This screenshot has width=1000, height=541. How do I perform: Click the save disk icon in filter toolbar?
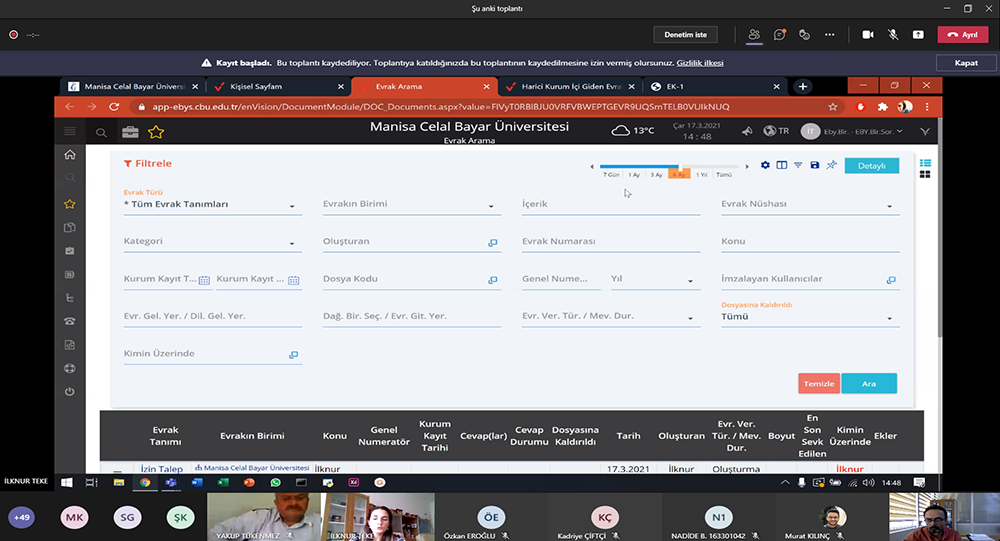click(814, 165)
